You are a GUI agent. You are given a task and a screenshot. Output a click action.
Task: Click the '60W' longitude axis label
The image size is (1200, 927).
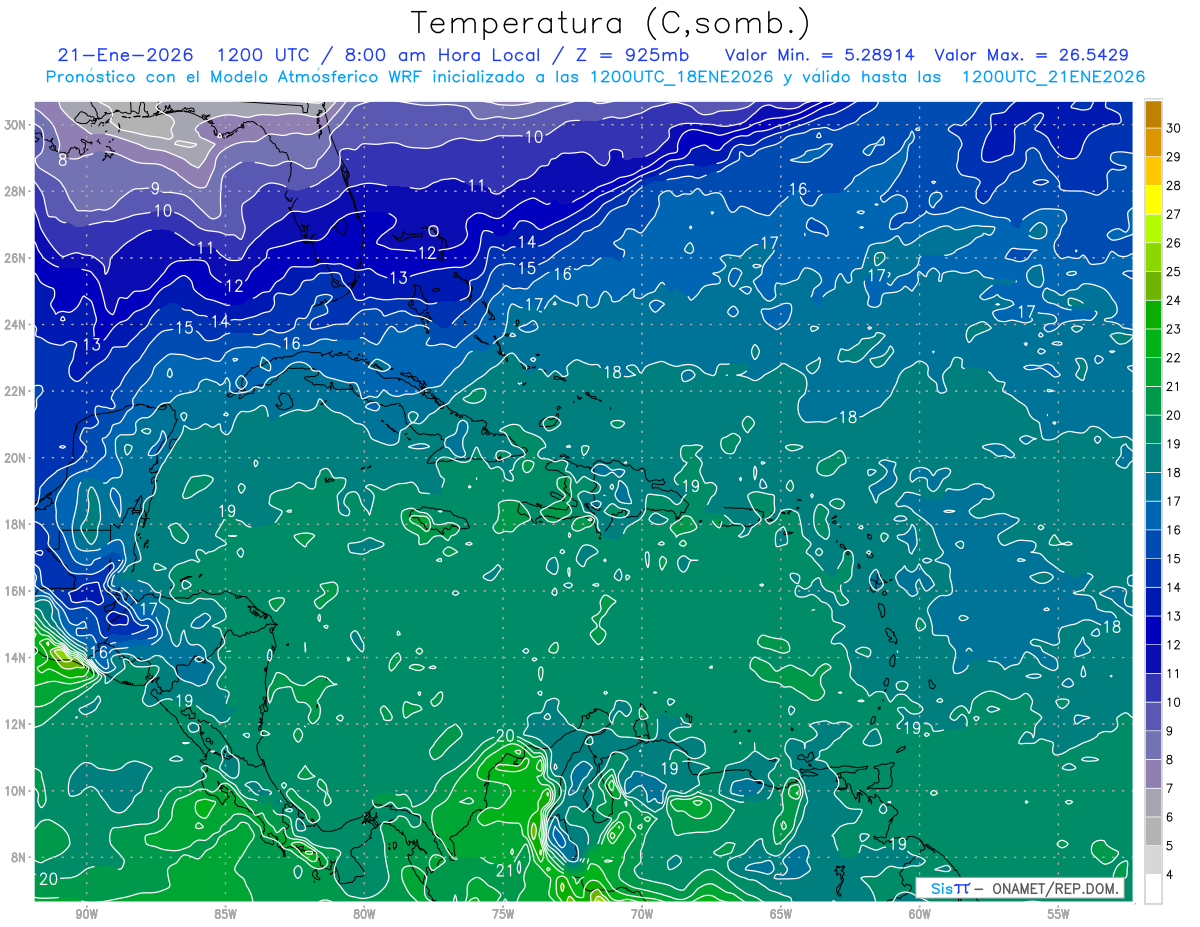tap(920, 914)
